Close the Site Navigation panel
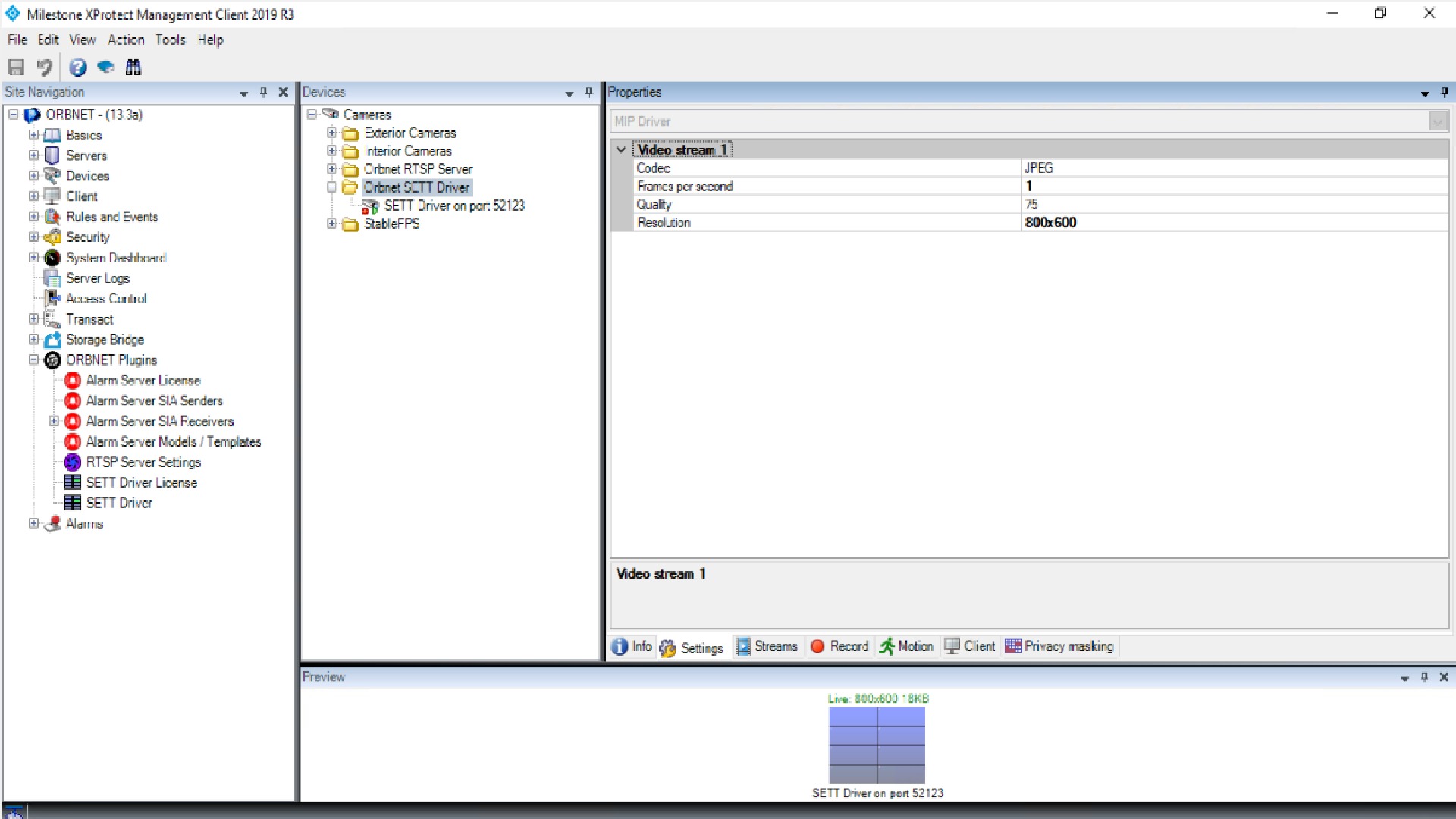1456x819 pixels. coord(284,92)
